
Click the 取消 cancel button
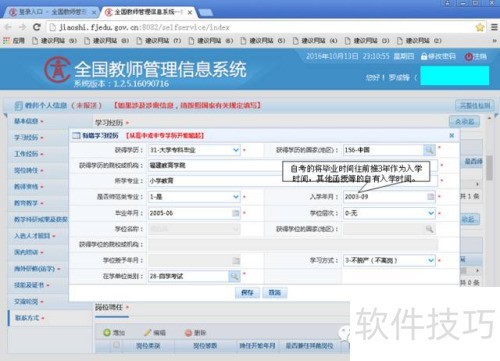[275, 293]
